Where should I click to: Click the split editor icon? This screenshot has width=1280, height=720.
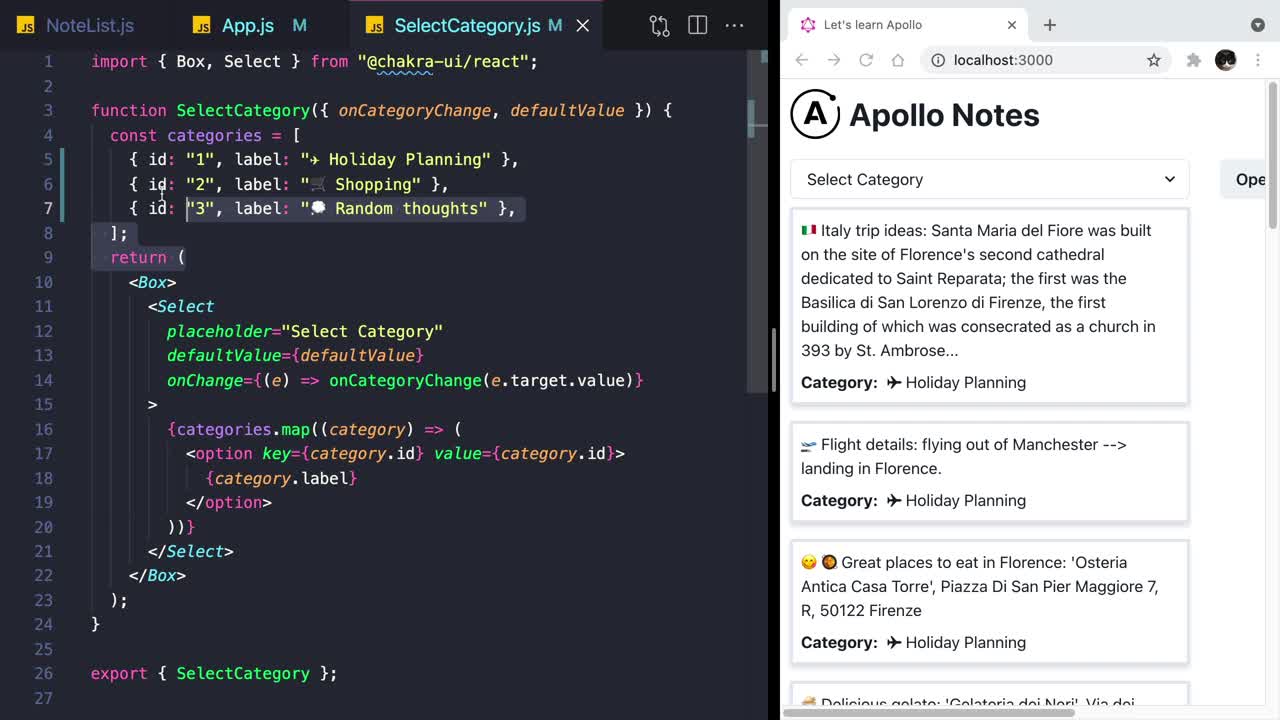[698, 25]
